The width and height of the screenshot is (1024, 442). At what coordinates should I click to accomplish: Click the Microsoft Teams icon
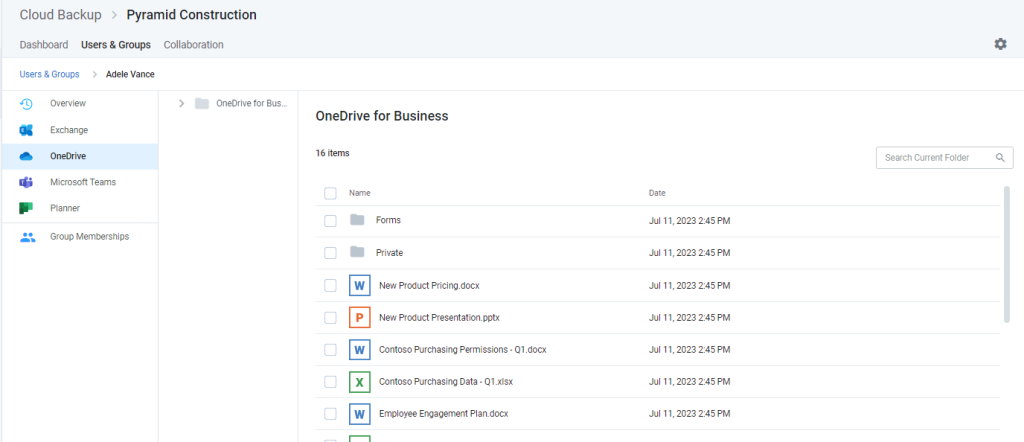click(x=26, y=182)
